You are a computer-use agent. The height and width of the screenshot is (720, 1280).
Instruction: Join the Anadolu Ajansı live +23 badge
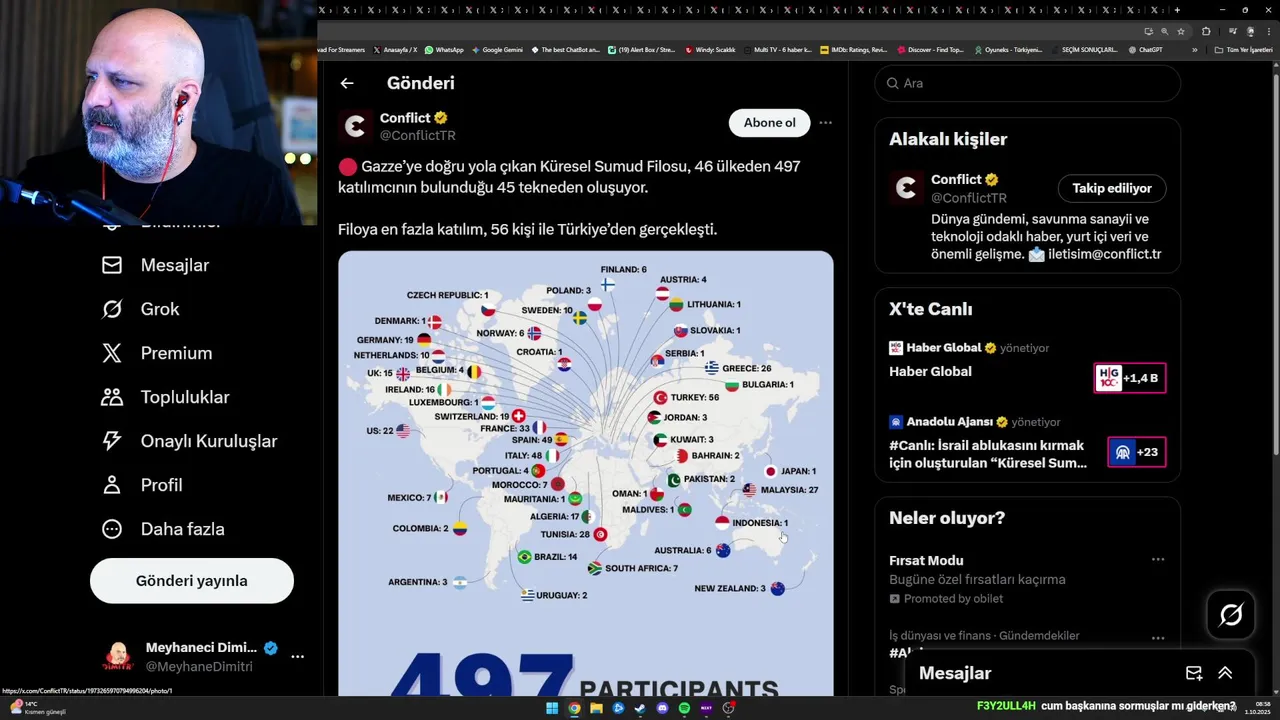(1136, 452)
